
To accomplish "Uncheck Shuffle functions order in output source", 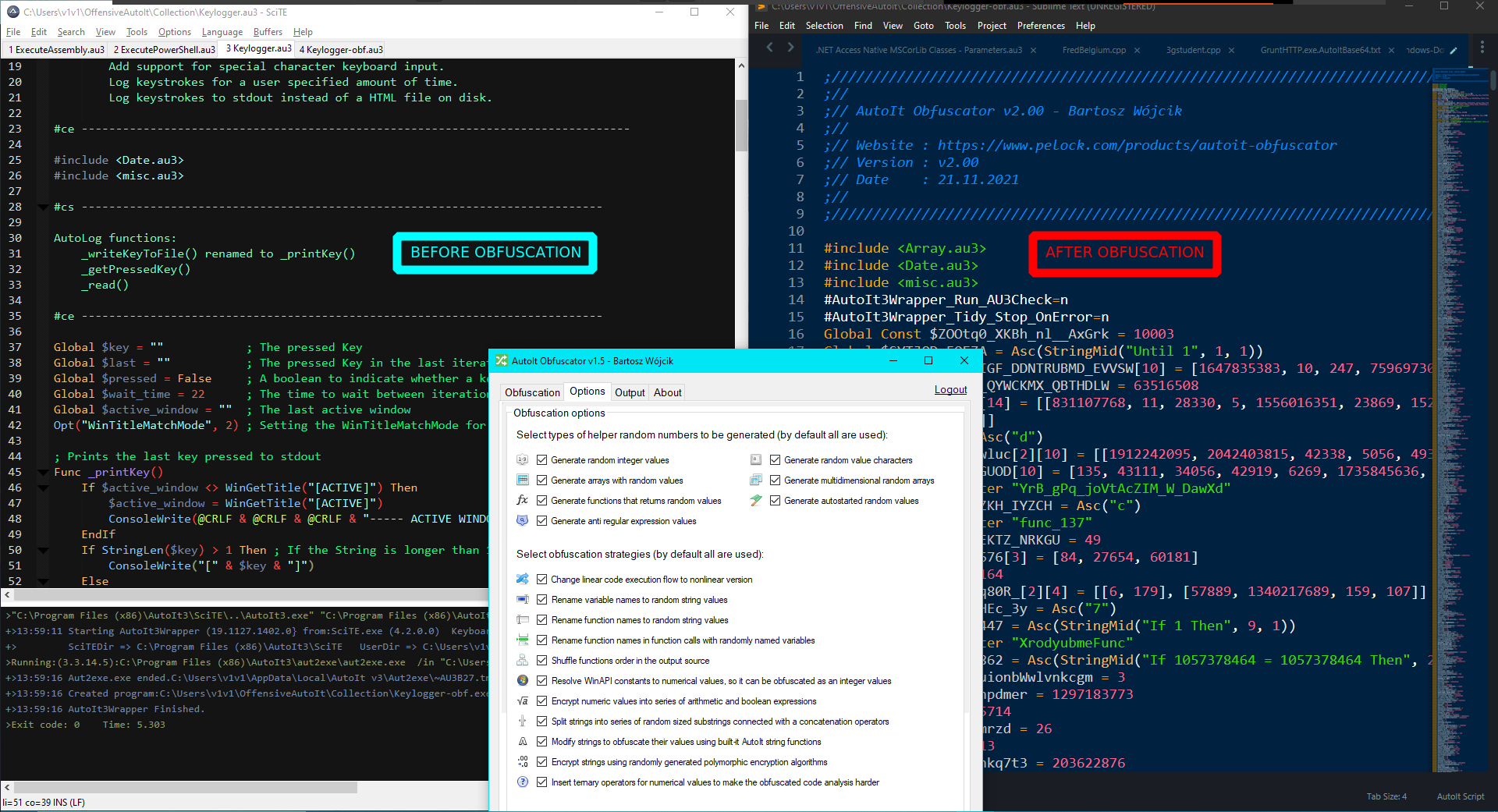I will [x=541, y=661].
